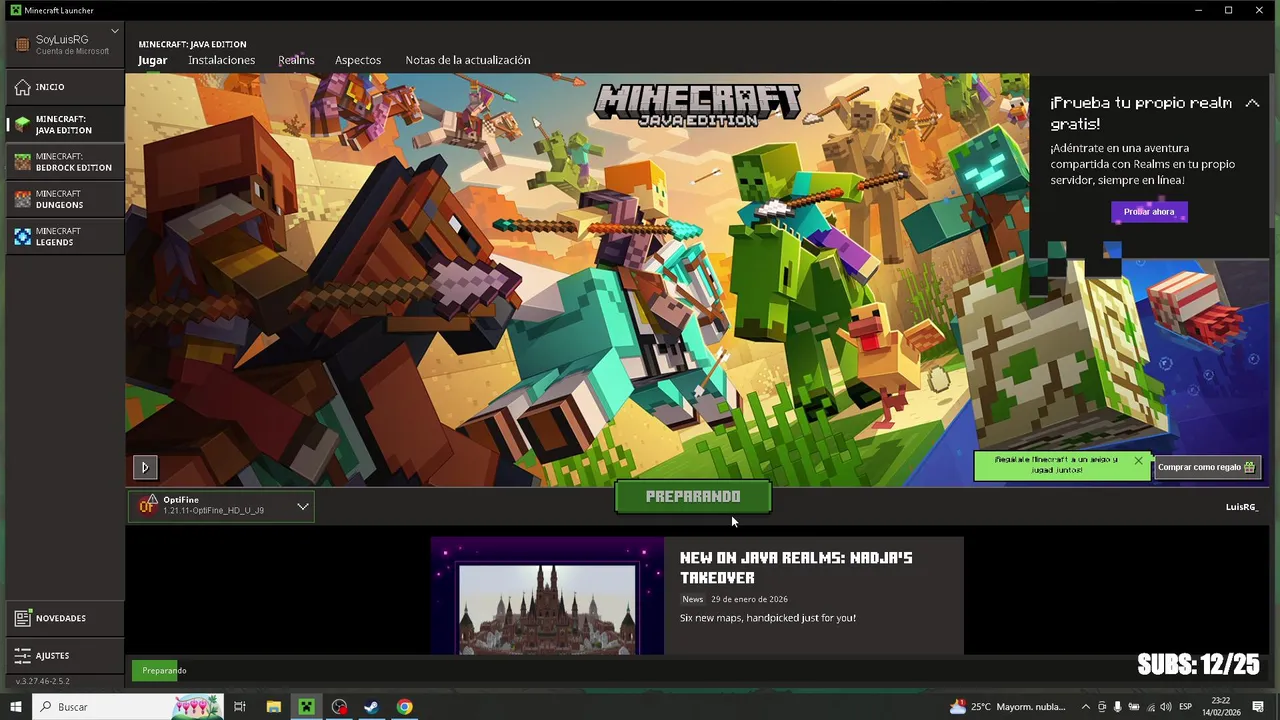
Task: Switch to the Realms tab
Action: (296, 60)
